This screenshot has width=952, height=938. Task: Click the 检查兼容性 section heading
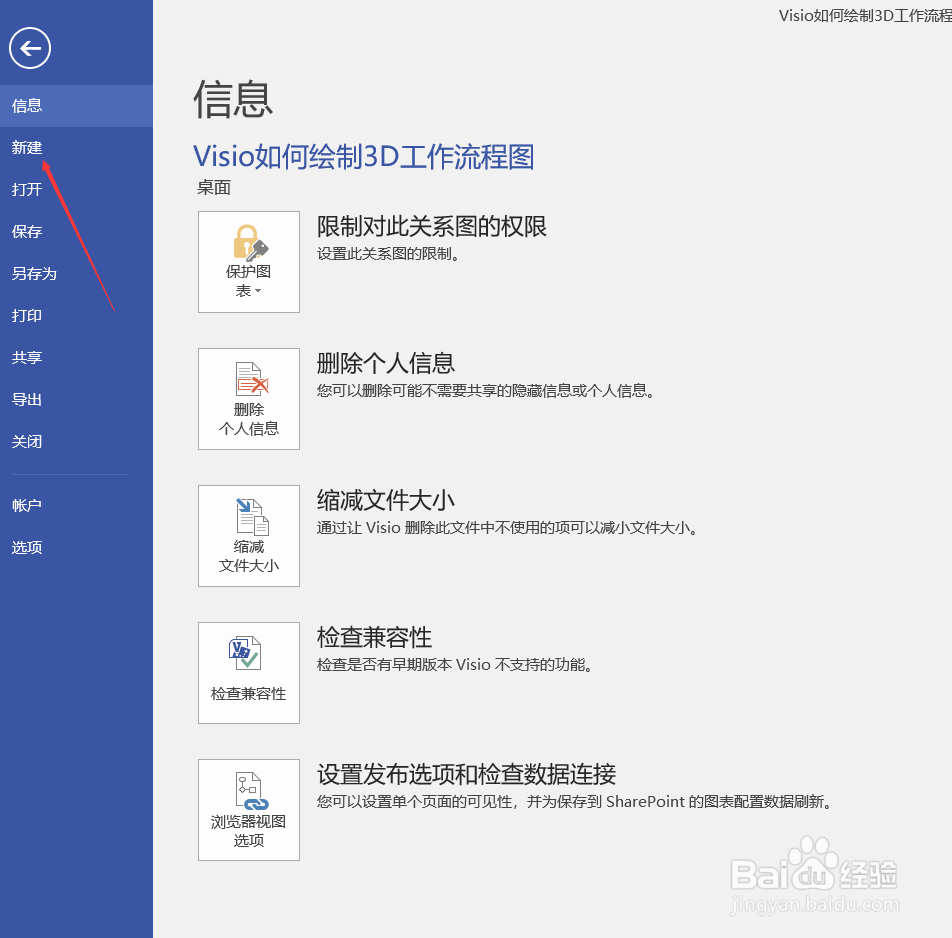click(x=374, y=637)
